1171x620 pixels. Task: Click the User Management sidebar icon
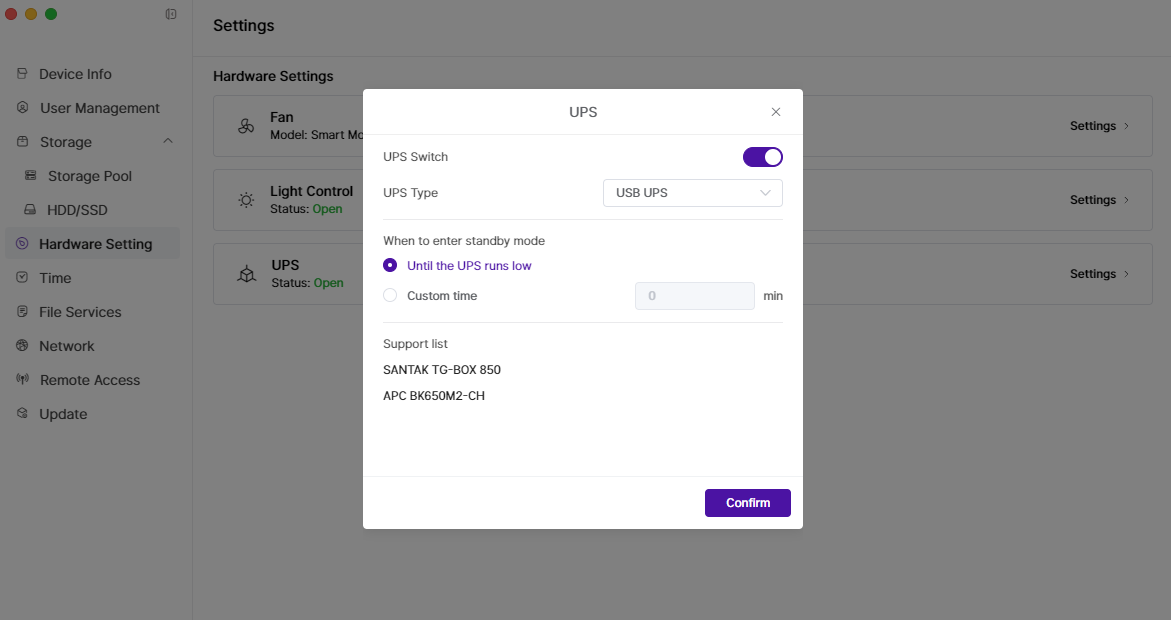(22, 108)
